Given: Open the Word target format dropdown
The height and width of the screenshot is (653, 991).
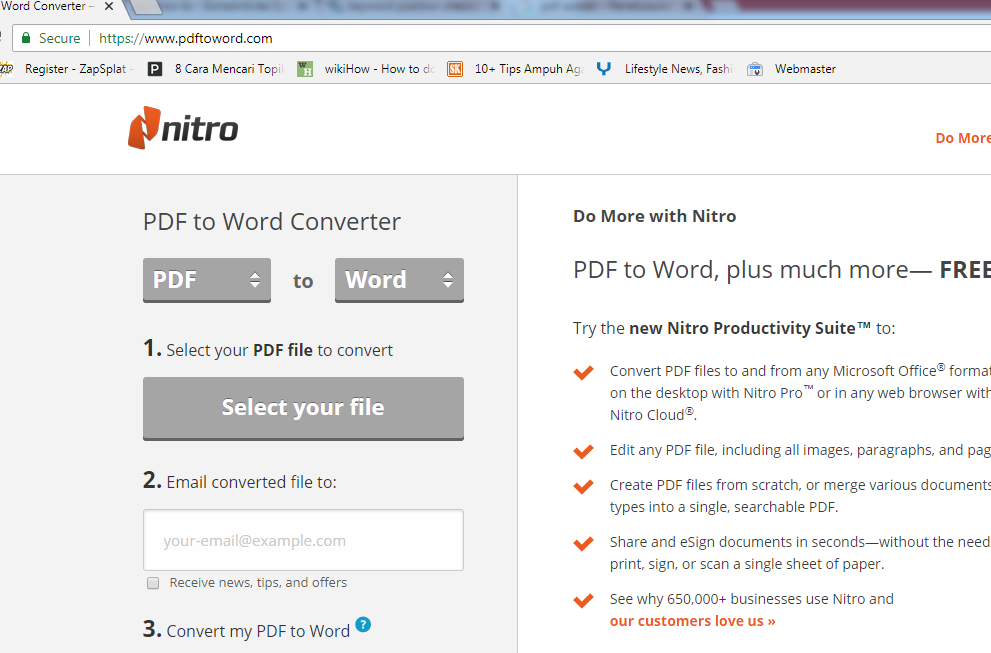Looking at the screenshot, I should [399, 279].
